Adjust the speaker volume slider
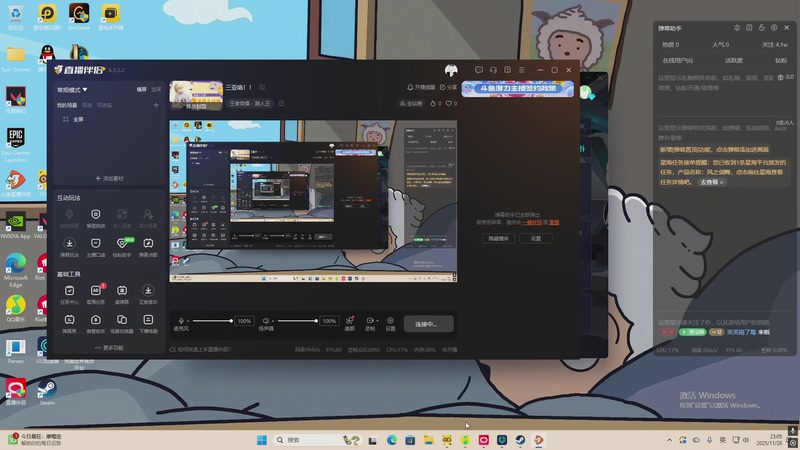The width and height of the screenshot is (800, 450). click(x=297, y=321)
